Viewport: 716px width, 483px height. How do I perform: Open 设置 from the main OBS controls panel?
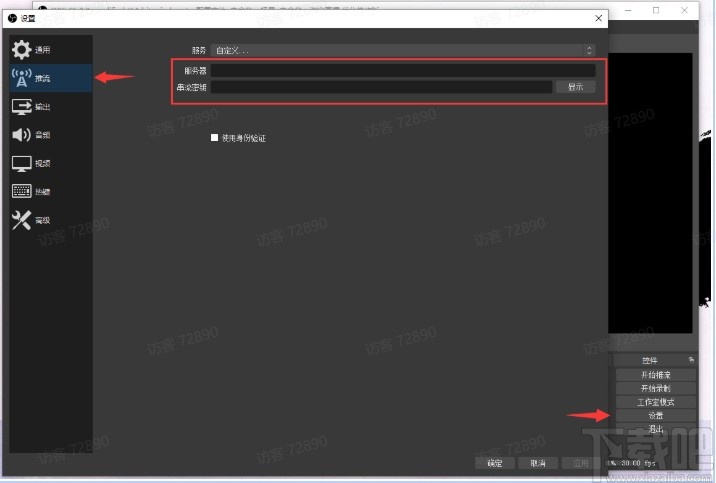(656, 415)
